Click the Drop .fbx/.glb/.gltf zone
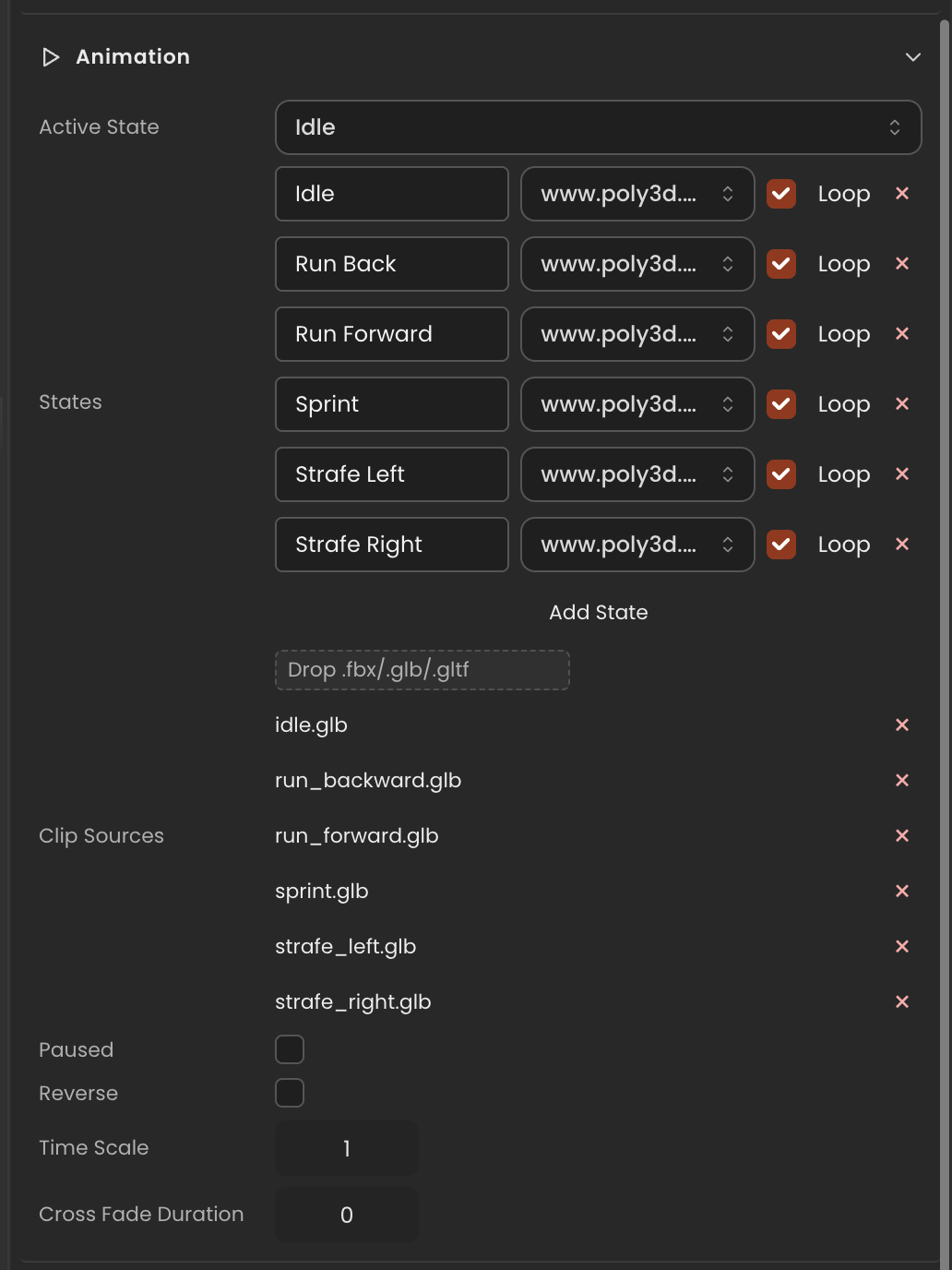Viewport: 952px width, 1270px height. (422, 670)
